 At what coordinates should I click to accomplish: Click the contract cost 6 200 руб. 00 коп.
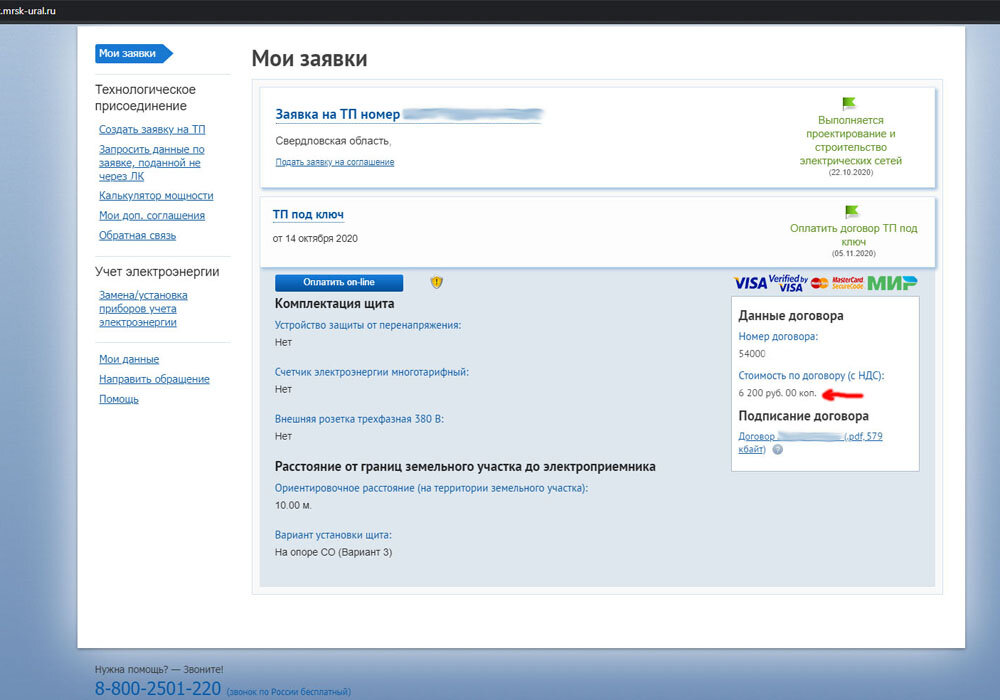point(777,393)
